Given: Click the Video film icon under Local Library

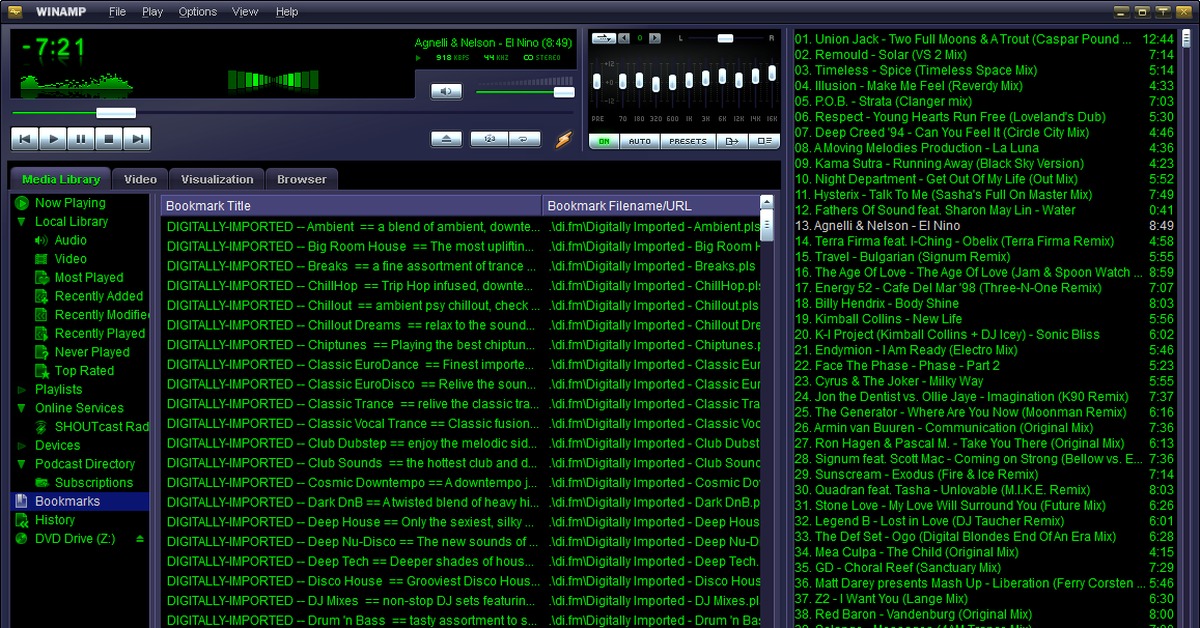Looking at the screenshot, I should tap(41, 259).
